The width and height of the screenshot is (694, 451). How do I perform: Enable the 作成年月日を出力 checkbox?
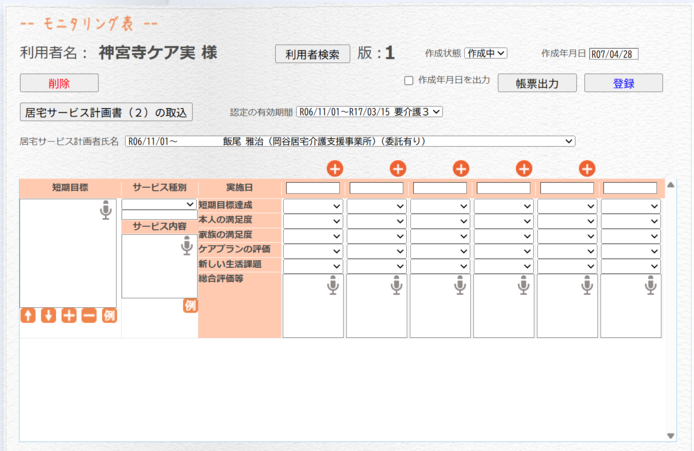tap(408, 81)
